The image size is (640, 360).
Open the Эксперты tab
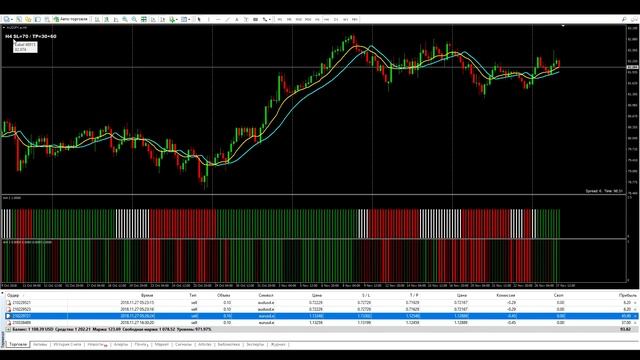pos(255,344)
